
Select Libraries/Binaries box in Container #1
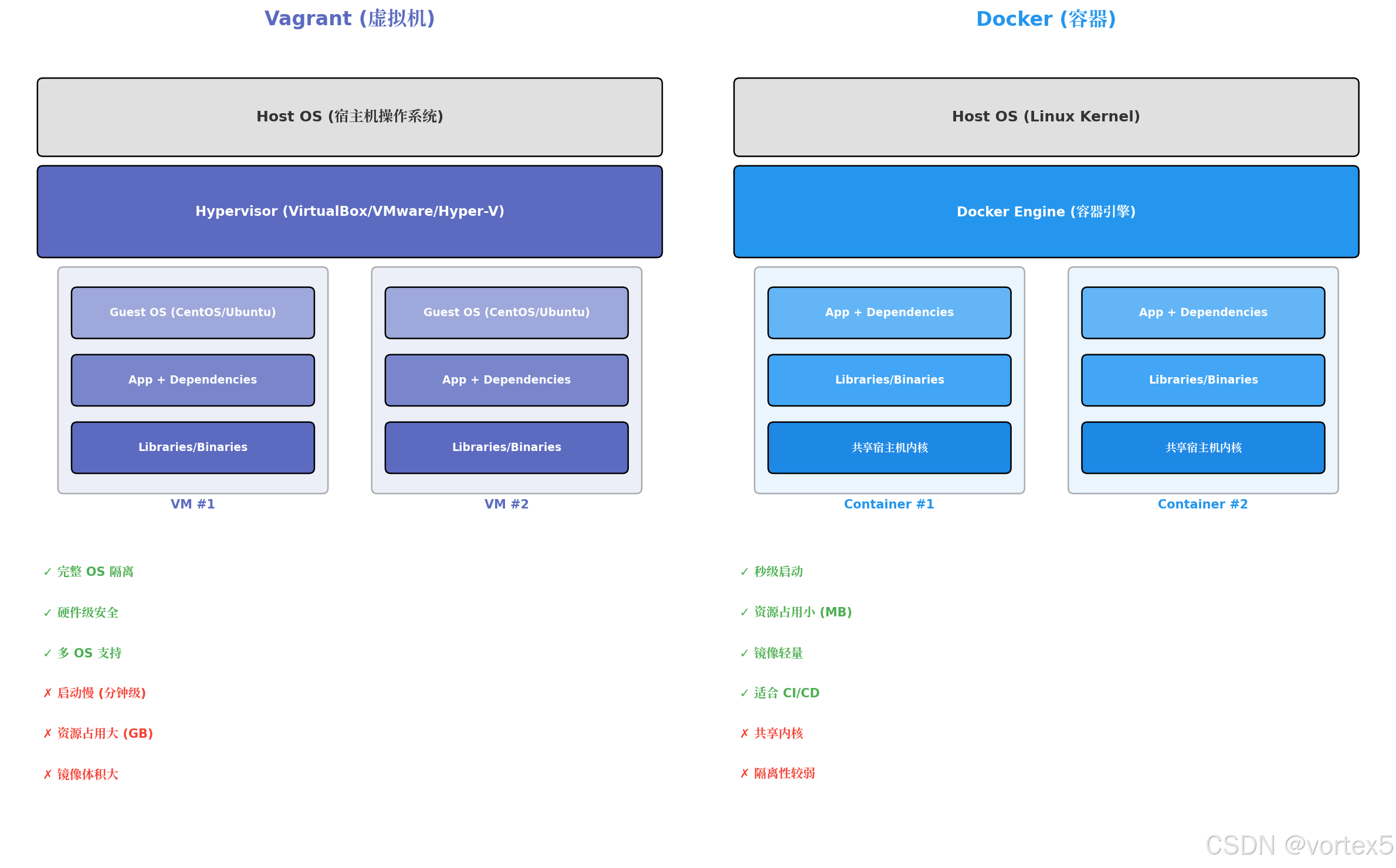click(889, 380)
